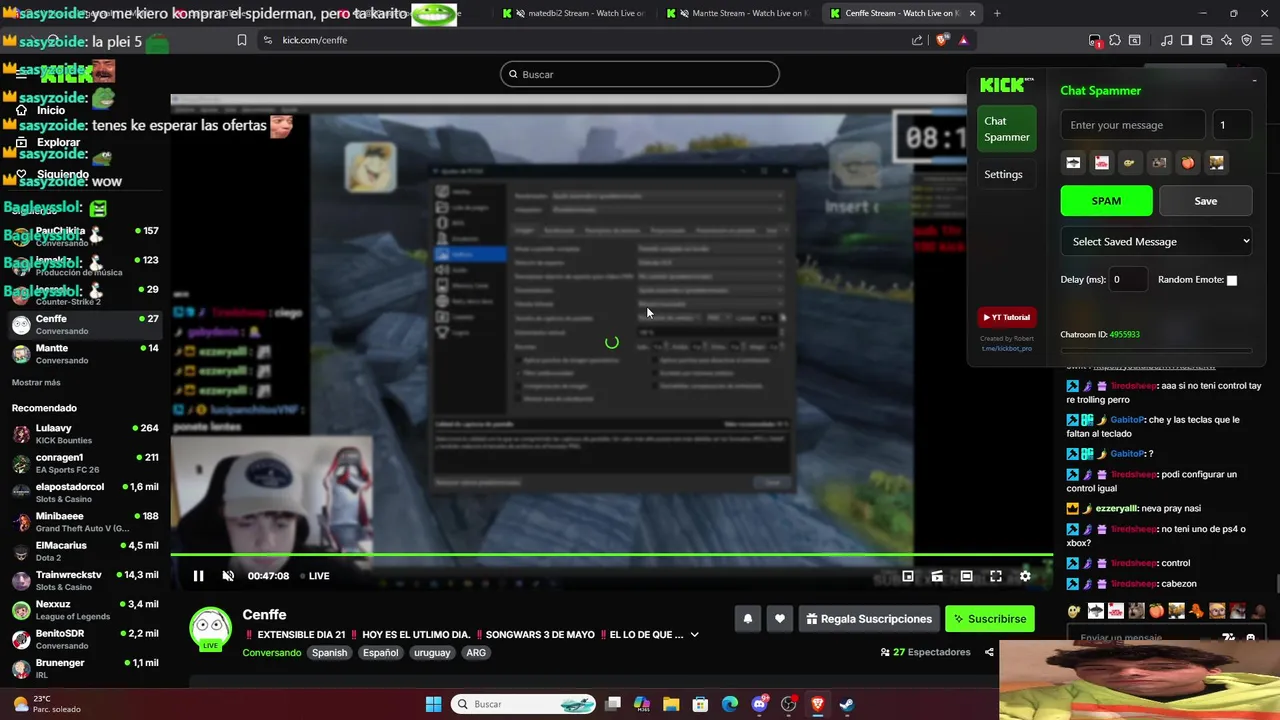Open Trainwreckstv recommended channel
1280x720 pixels.
pos(85,581)
